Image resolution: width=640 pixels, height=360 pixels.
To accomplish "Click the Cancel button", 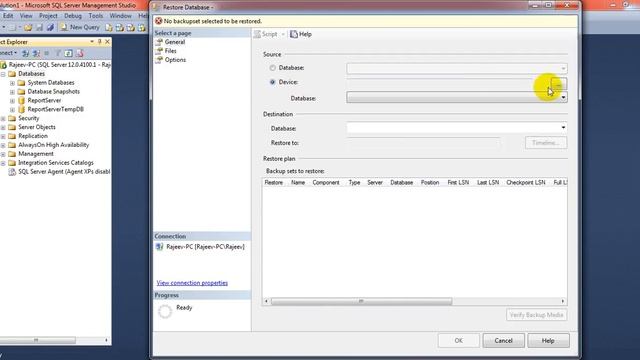I will click(x=503, y=340).
